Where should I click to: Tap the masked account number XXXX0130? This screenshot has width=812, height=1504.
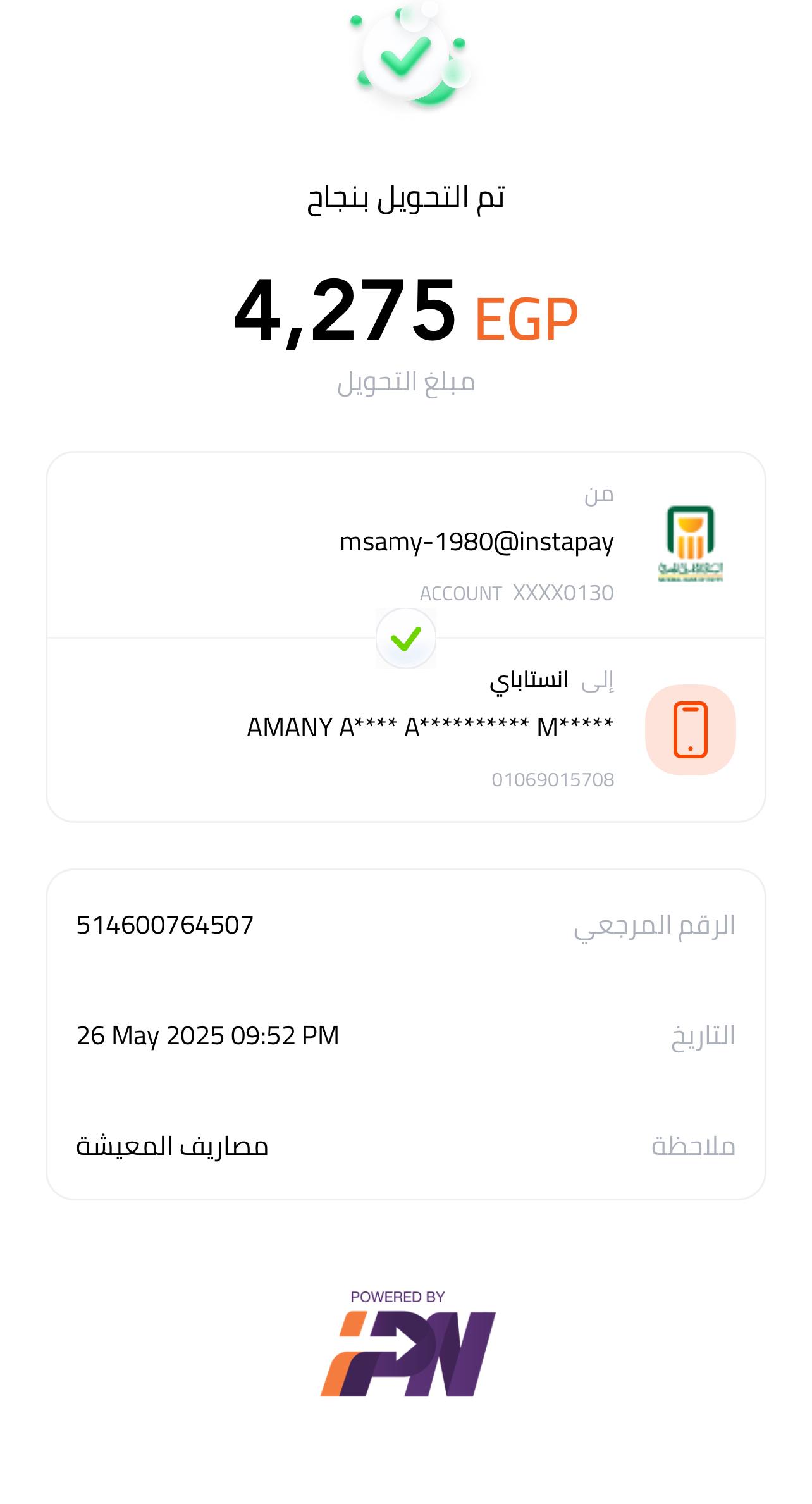(x=563, y=593)
